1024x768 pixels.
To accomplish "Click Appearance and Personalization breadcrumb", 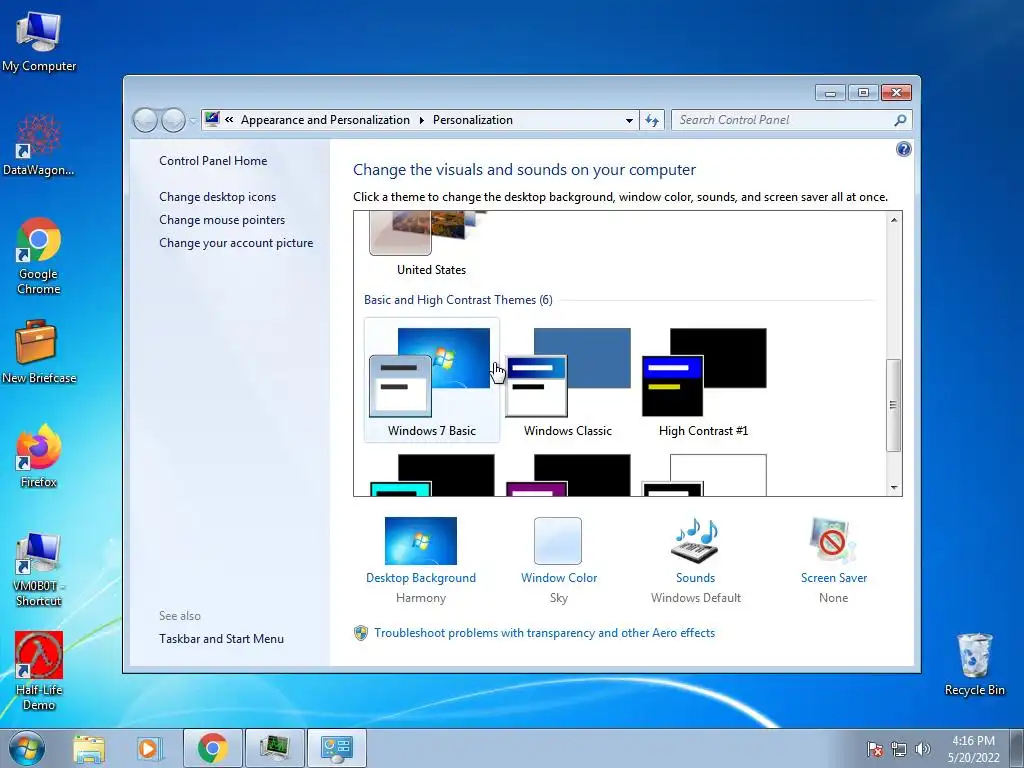I will click(x=325, y=120).
